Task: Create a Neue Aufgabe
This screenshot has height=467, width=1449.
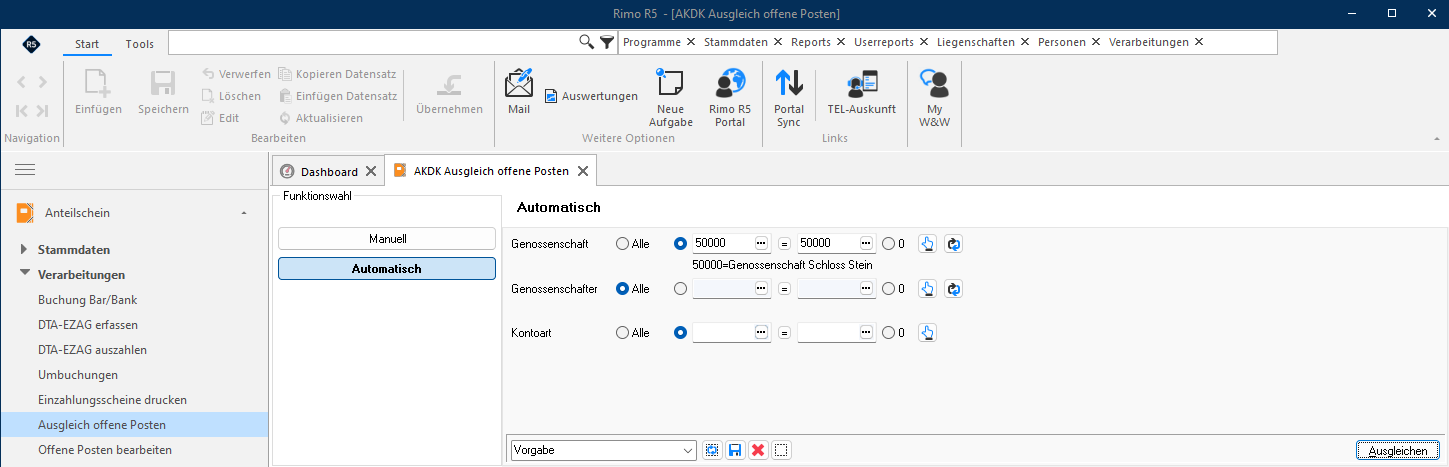Action: (670, 98)
